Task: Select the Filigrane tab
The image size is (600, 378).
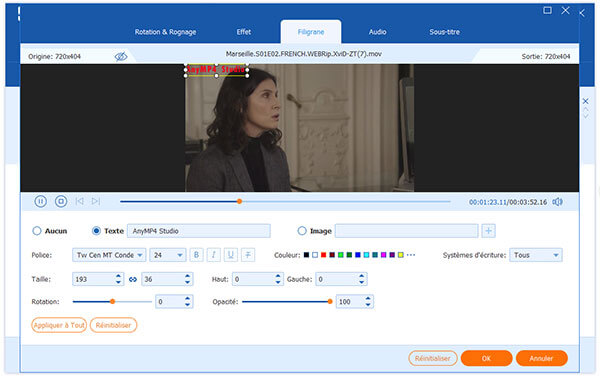Action: pyautogui.click(x=311, y=32)
